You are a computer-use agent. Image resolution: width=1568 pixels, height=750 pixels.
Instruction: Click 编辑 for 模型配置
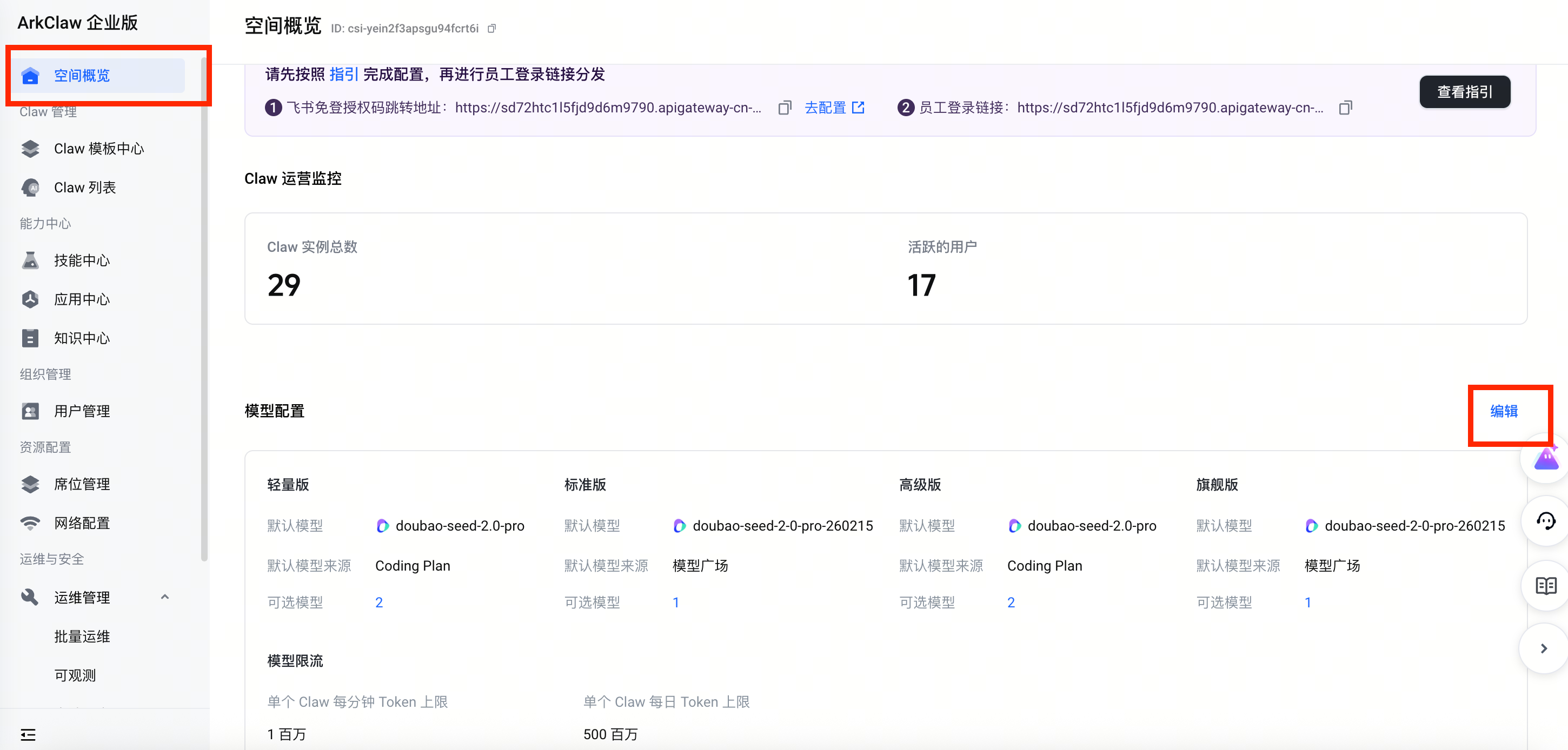pos(1504,411)
